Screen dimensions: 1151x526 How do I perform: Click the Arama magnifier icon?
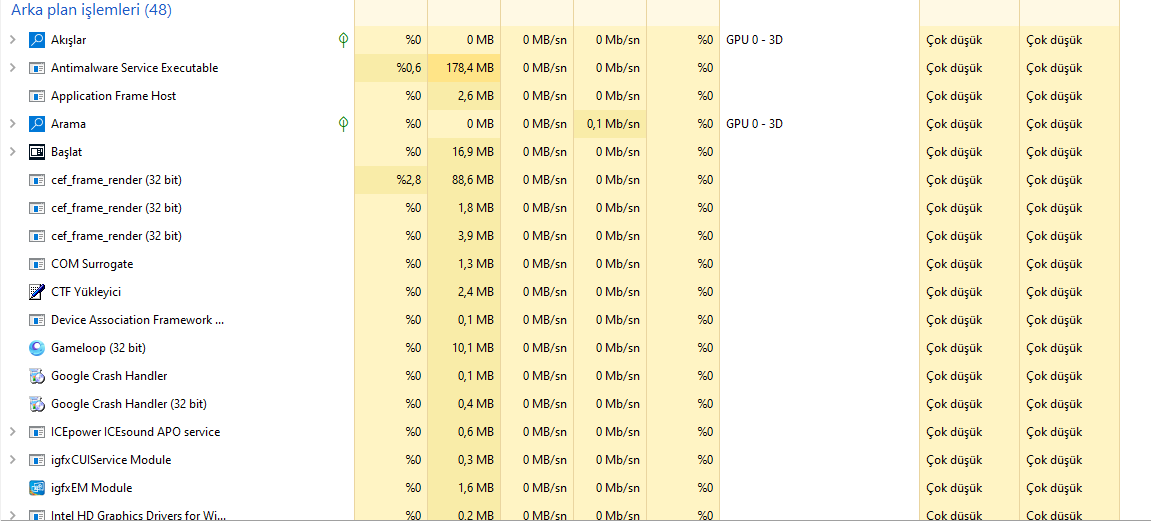37,124
